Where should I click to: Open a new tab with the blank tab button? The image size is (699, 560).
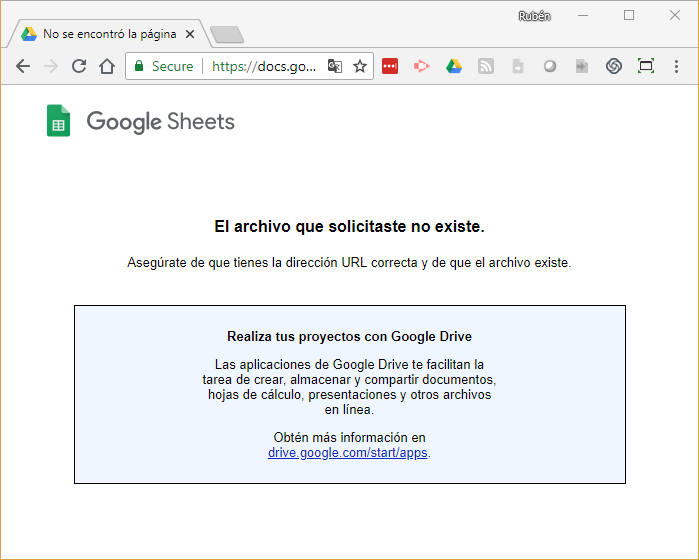click(227, 35)
